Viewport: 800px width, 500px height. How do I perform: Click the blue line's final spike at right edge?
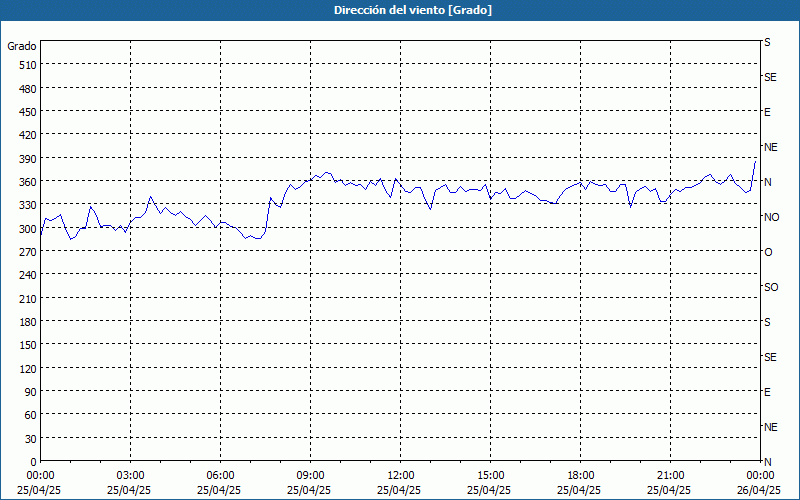pos(755,161)
